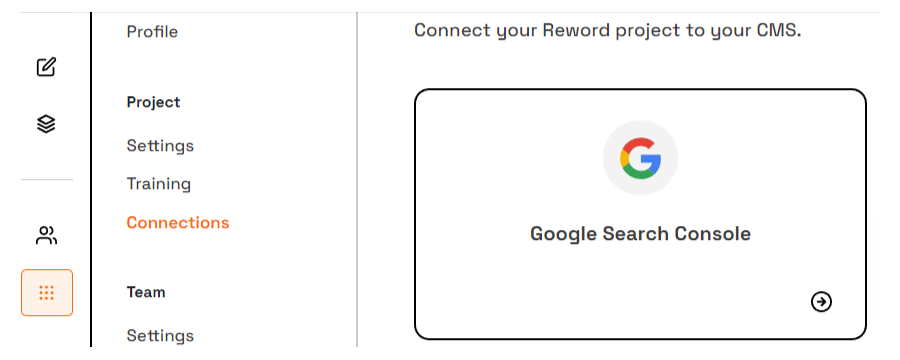Image resolution: width=900 pixels, height=360 pixels.
Task: Open the stacked layers icon in sidebar
Action: pyautogui.click(x=46, y=123)
